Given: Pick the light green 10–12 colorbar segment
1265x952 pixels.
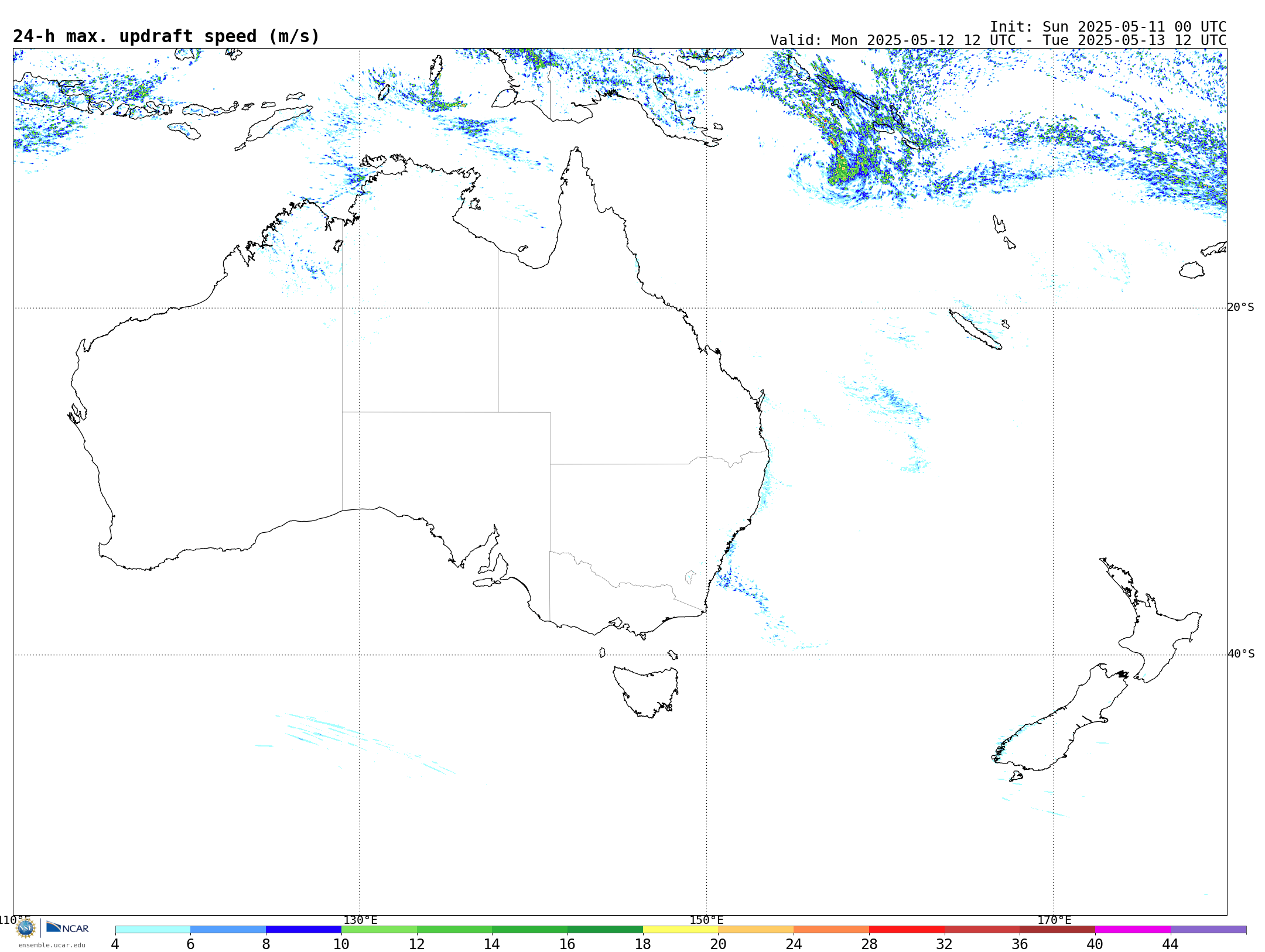Looking at the screenshot, I should pos(379,930).
